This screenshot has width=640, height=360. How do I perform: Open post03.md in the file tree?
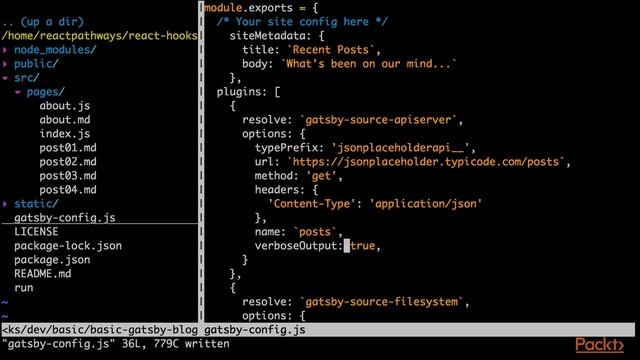pyautogui.click(x=68, y=176)
